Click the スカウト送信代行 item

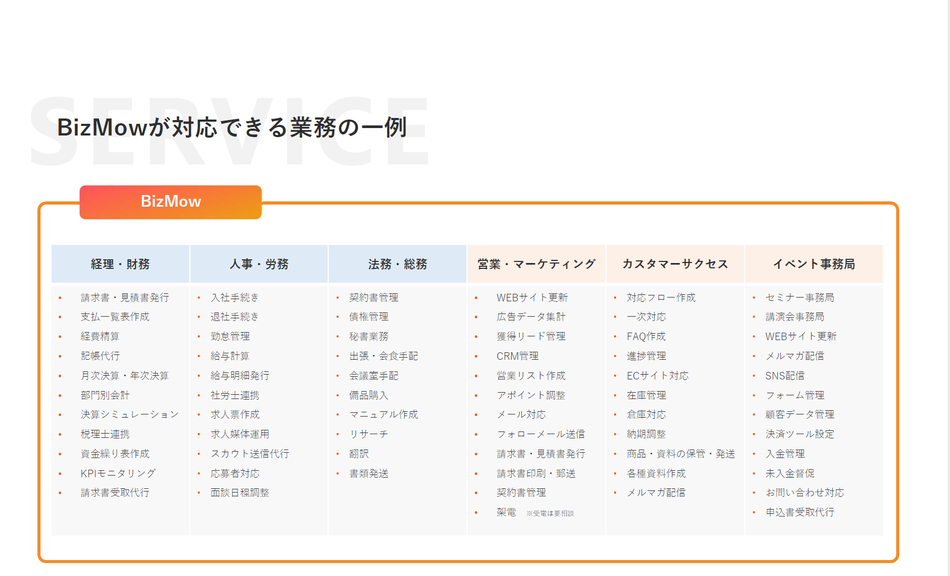coord(250,454)
